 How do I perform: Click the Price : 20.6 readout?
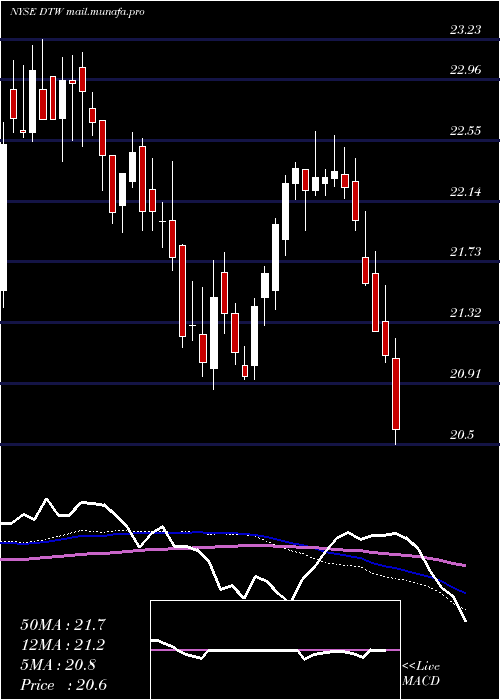[63, 685]
